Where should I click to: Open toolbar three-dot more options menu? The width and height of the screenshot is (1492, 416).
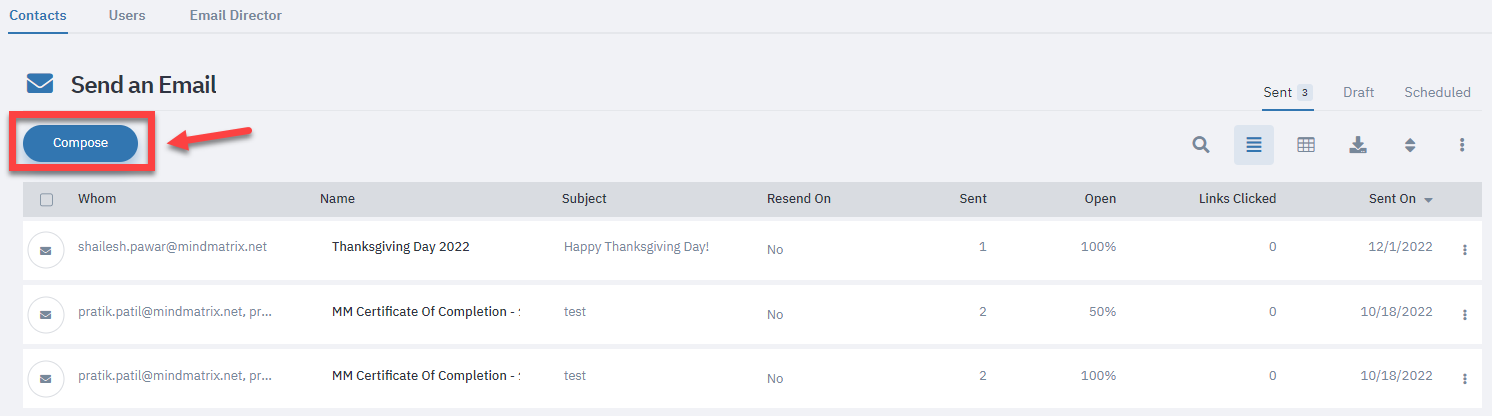tap(1462, 145)
